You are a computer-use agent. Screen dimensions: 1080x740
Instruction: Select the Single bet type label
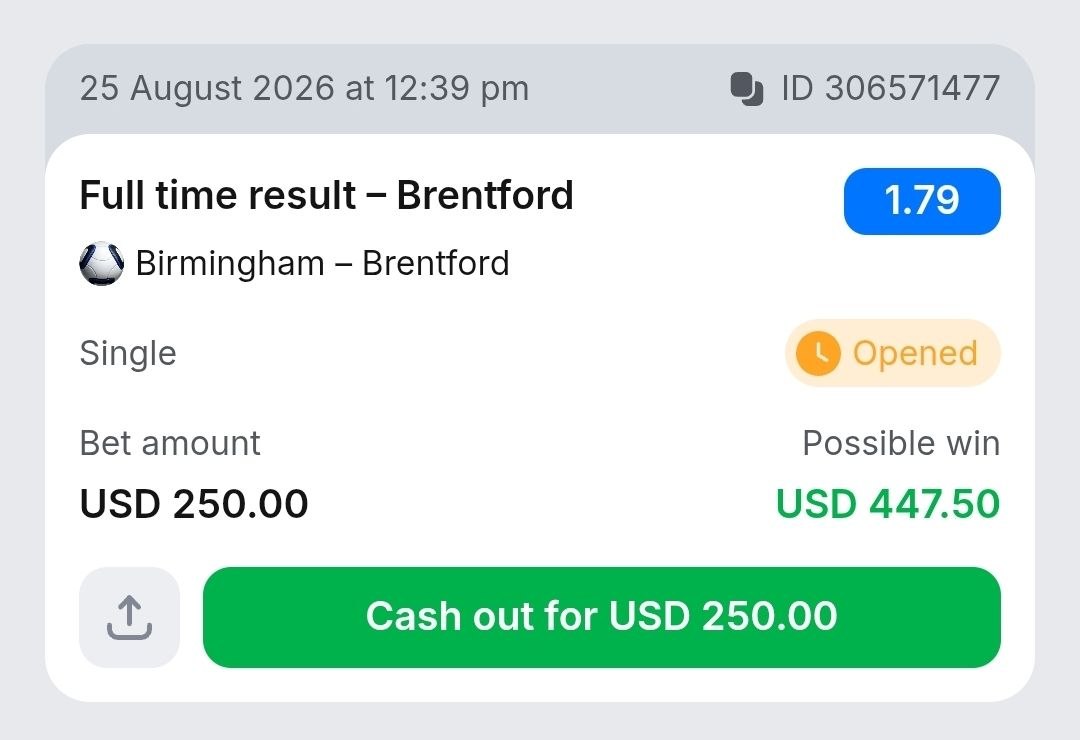pos(128,353)
